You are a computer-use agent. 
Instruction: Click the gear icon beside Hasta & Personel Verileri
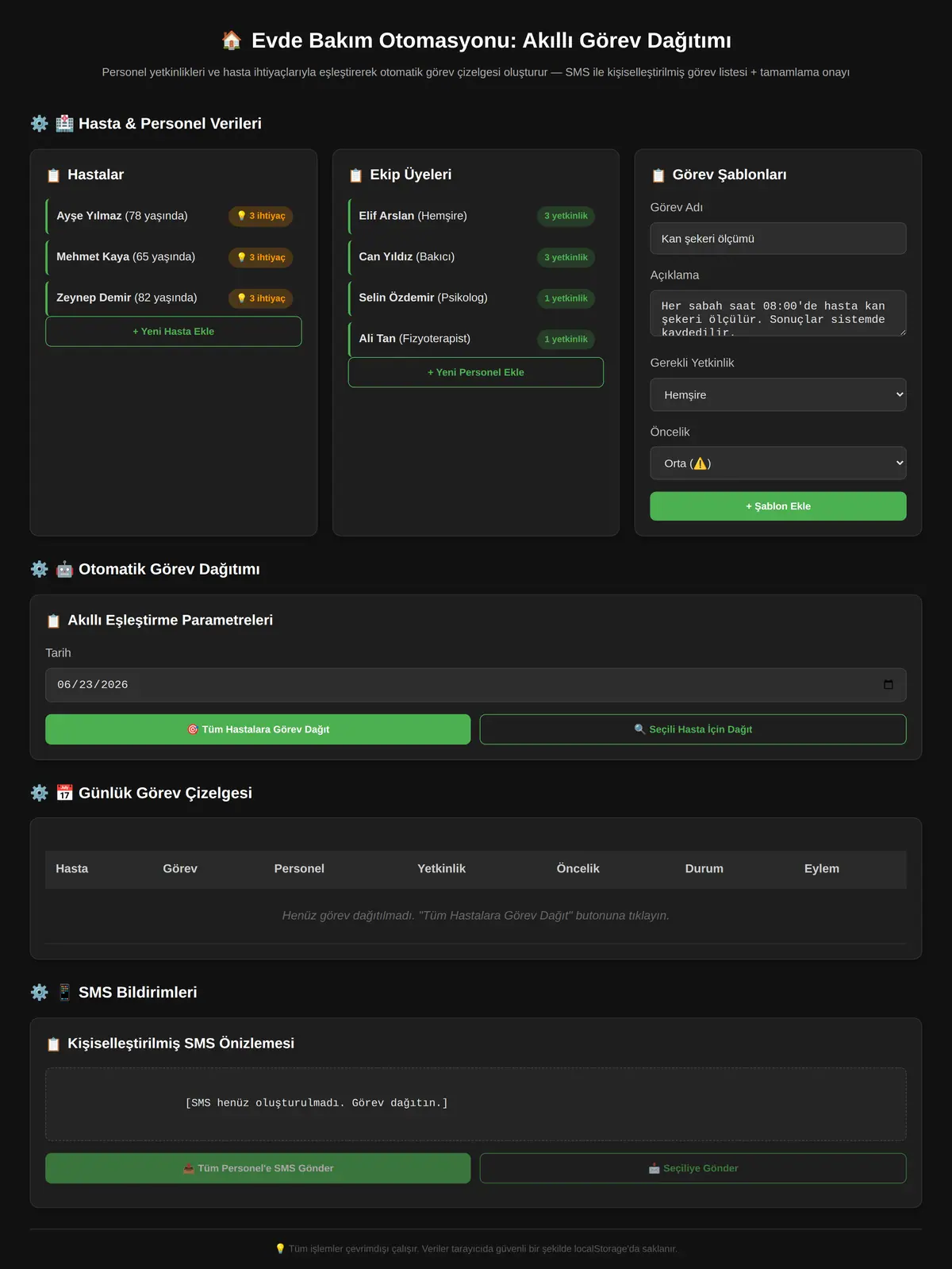coord(39,124)
